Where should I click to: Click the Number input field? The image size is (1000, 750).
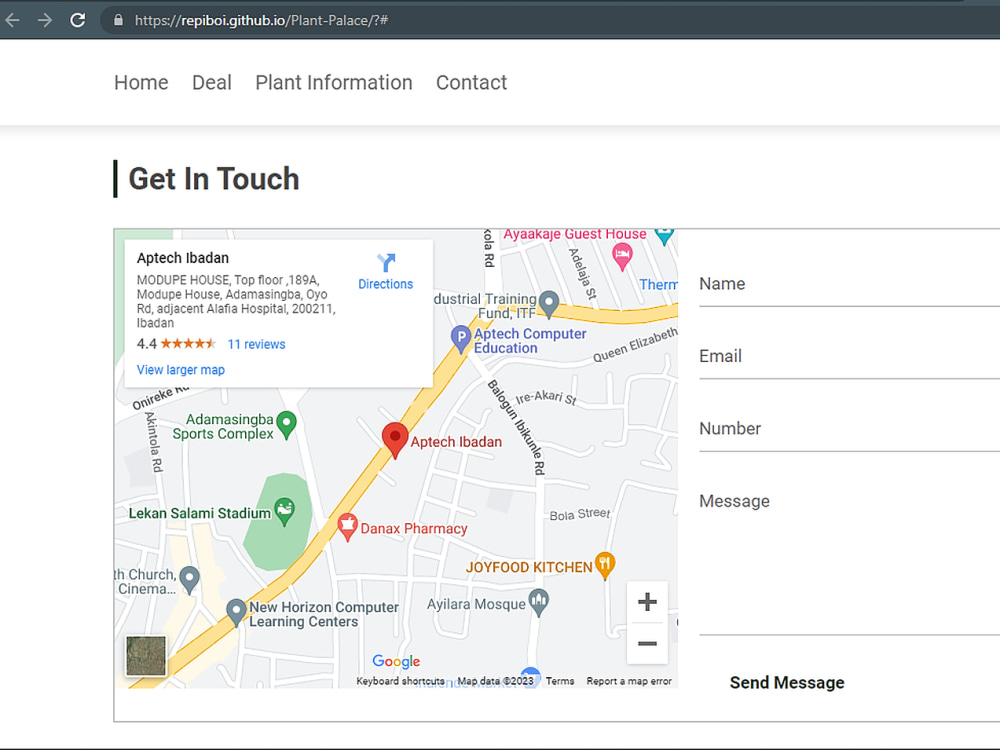point(849,429)
